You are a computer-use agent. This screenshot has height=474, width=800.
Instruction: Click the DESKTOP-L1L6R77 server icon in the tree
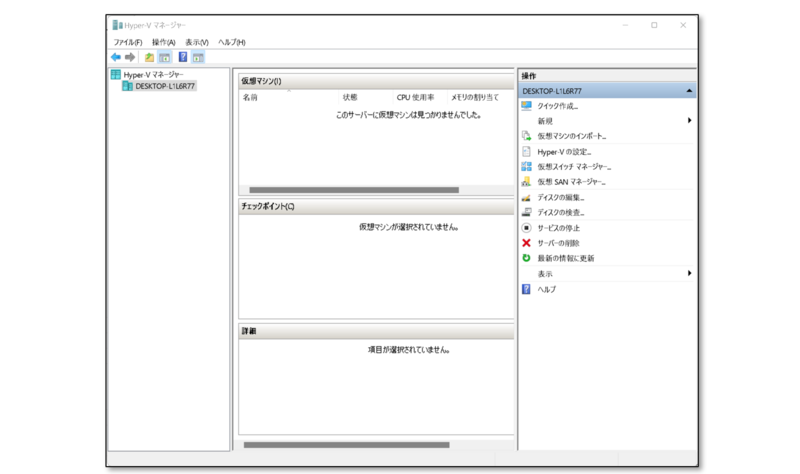(128, 86)
